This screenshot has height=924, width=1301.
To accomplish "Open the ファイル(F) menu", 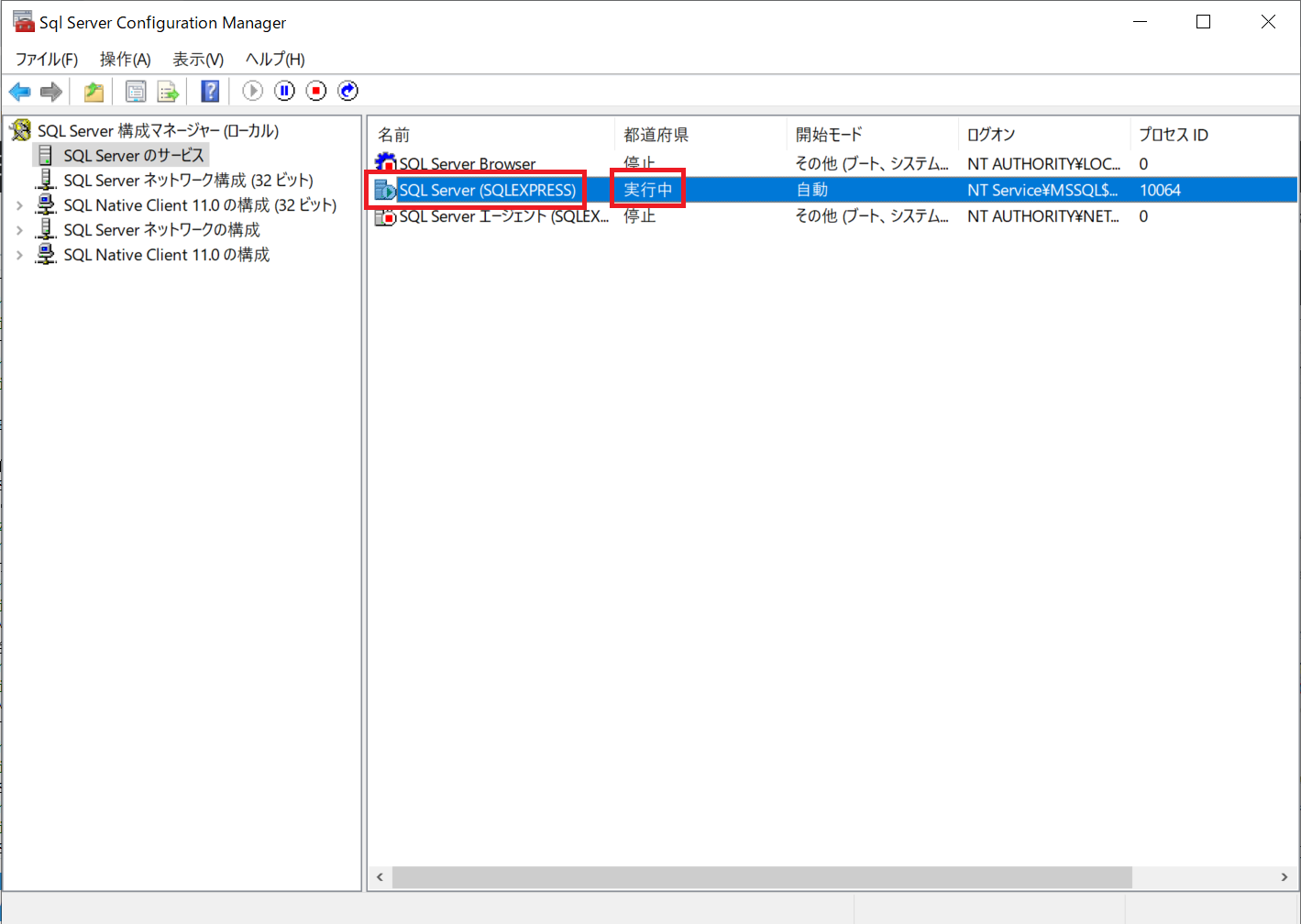I will [x=47, y=60].
